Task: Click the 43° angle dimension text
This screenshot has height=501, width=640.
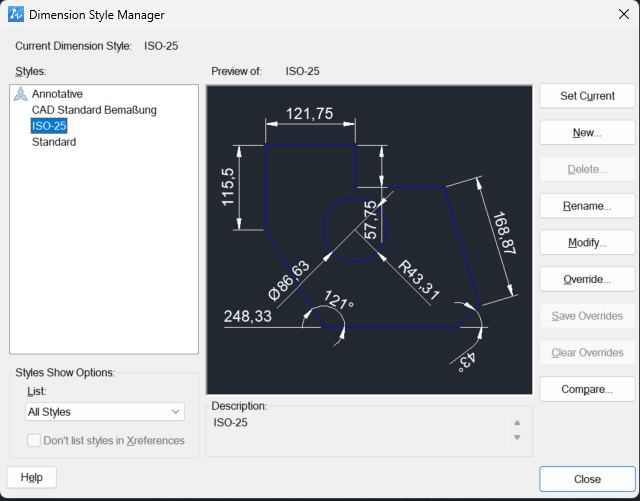Action: (x=467, y=362)
